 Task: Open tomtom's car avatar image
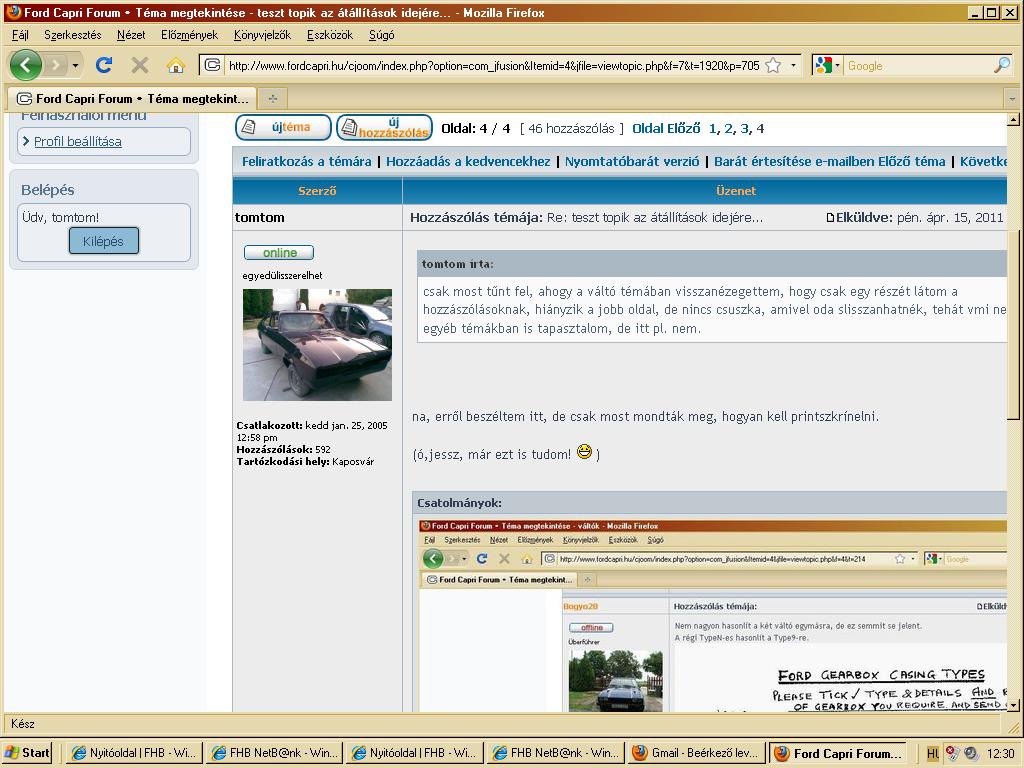pos(317,345)
